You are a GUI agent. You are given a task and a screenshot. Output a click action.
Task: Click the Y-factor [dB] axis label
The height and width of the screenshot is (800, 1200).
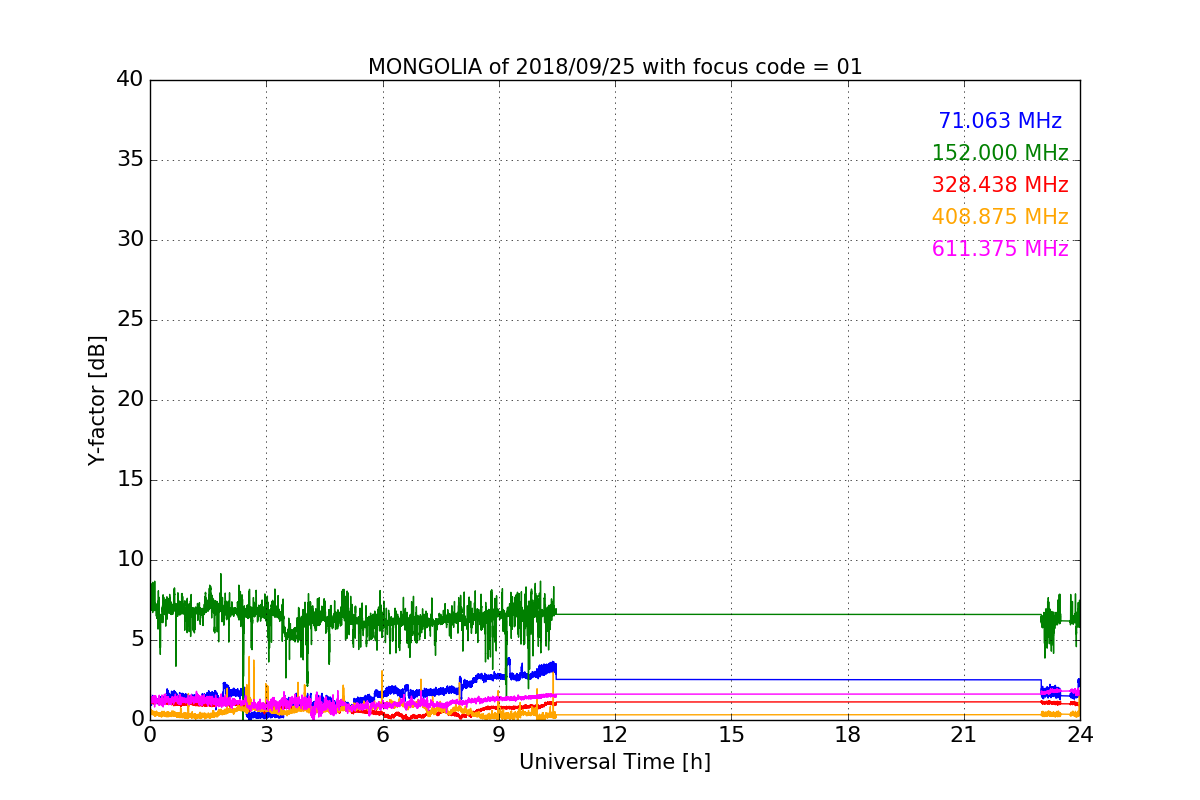click(x=97, y=400)
